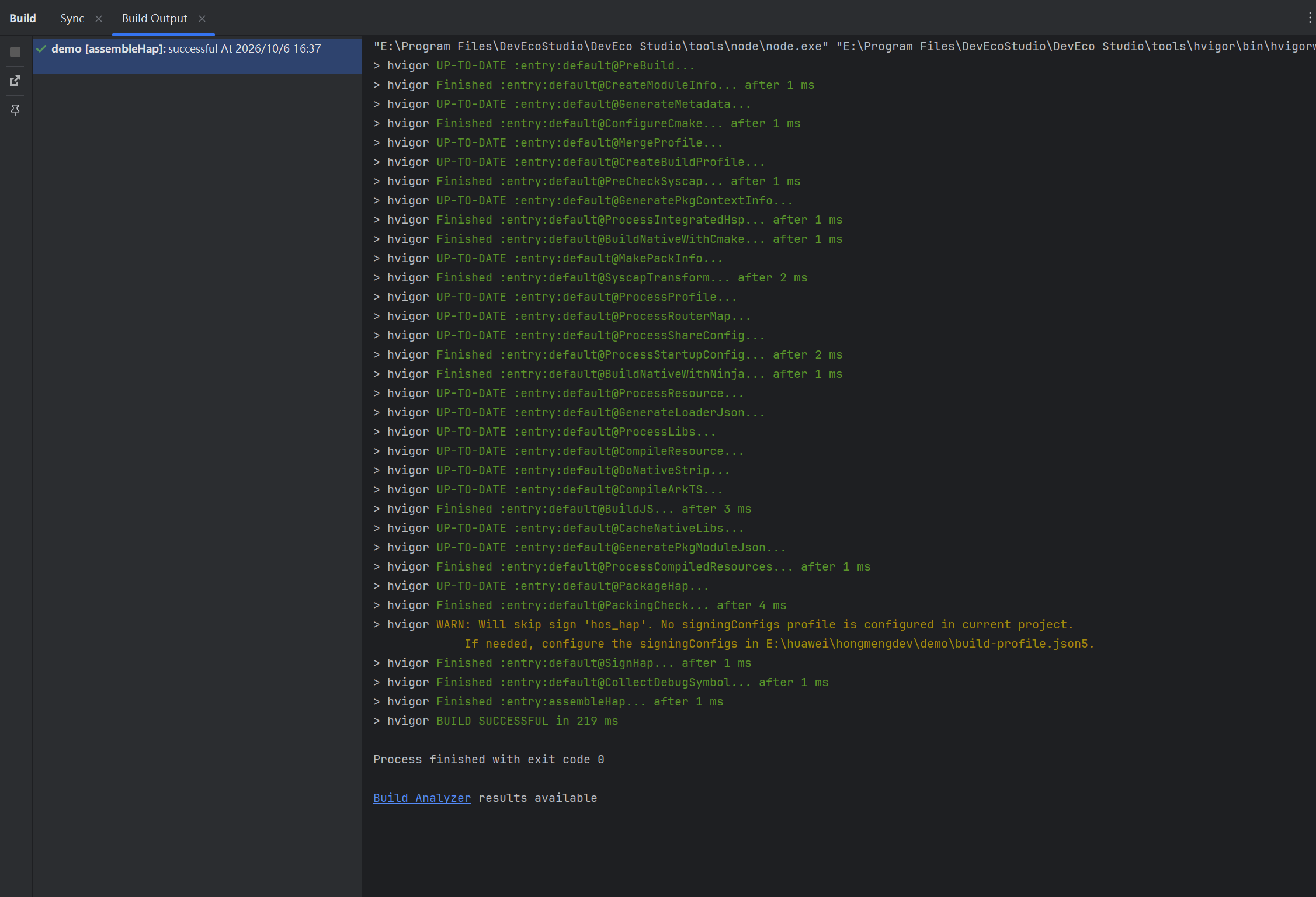Click the entry:default@ProcessRouterMap log line
Viewport: 1316px width, 897px height.
coord(562,316)
